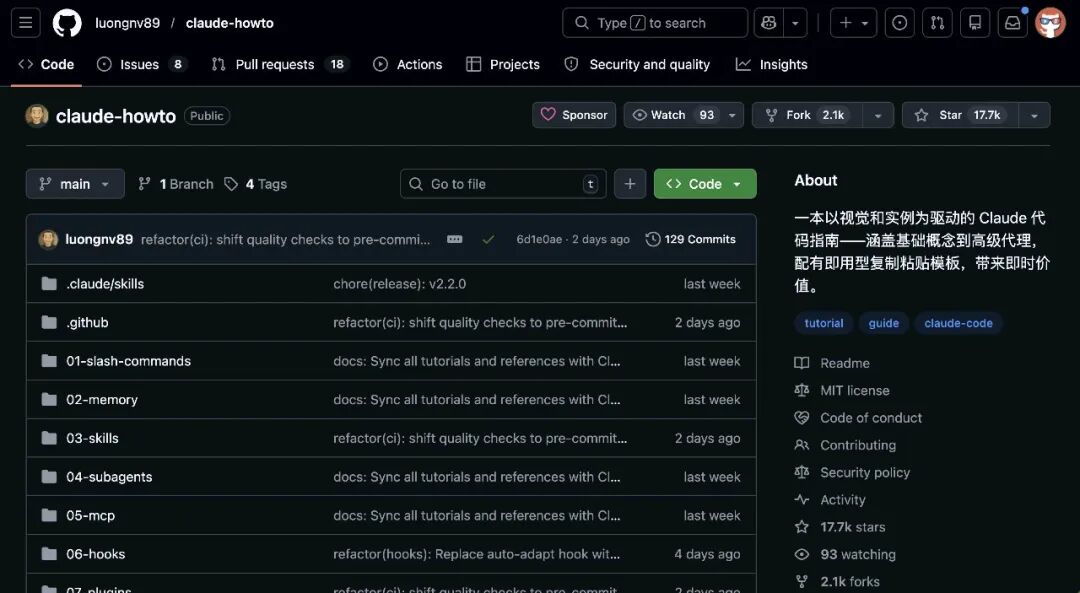Click the add file plus button

tap(630, 184)
